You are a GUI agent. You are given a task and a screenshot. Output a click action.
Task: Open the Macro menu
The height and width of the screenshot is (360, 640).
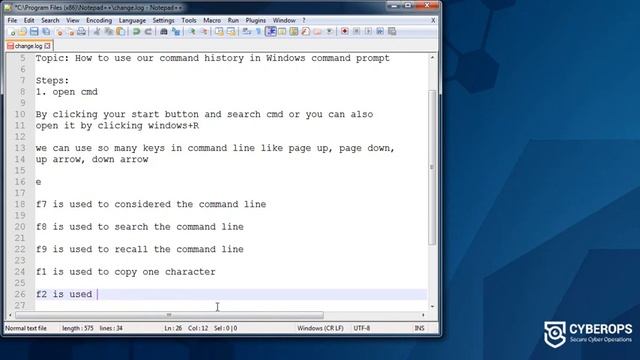212,20
